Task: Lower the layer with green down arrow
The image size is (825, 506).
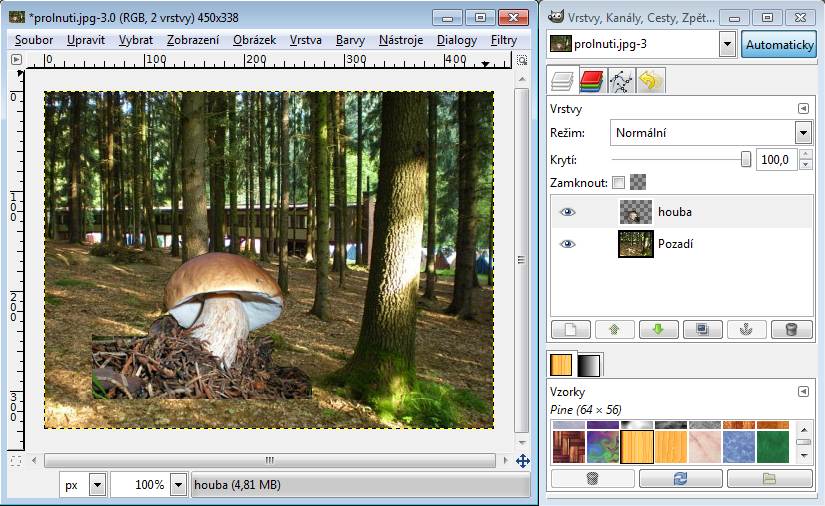Action: (x=659, y=329)
